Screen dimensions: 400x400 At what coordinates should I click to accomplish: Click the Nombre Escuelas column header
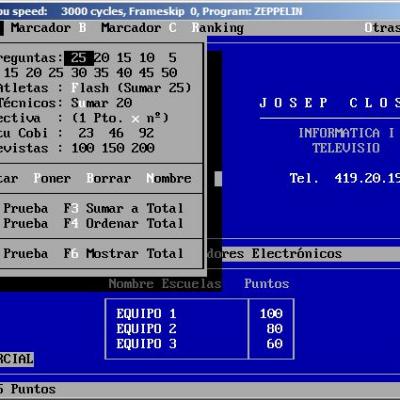[x=165, y=284]
